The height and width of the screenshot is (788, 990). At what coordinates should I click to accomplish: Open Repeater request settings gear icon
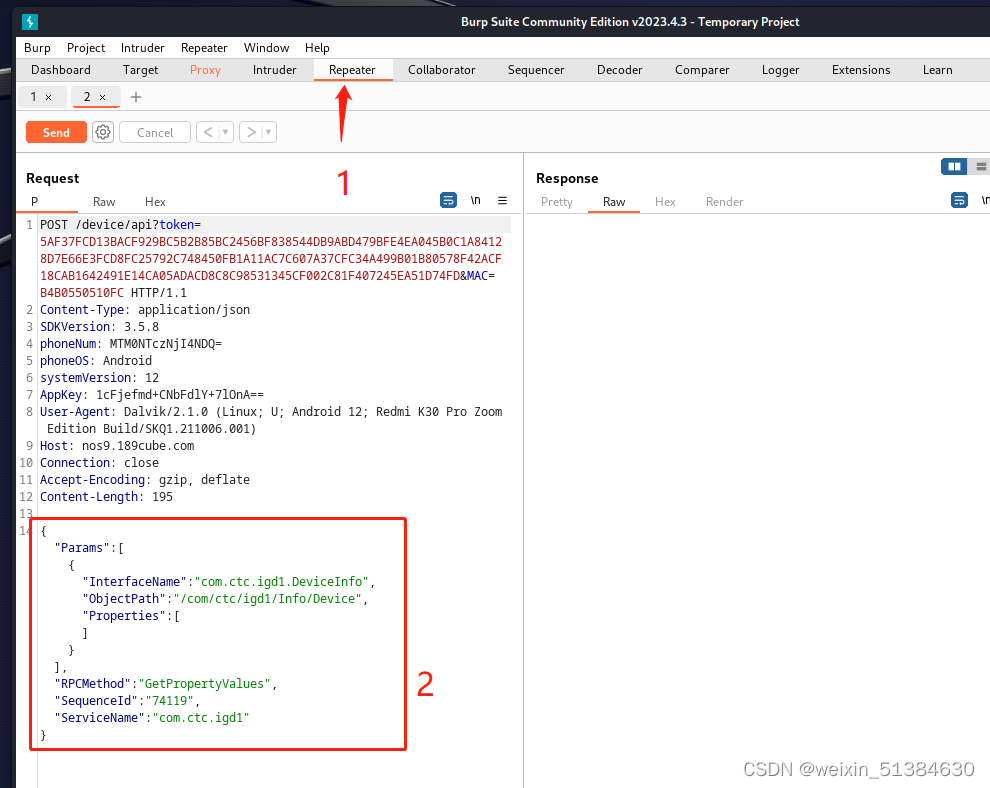click(103, 132)
